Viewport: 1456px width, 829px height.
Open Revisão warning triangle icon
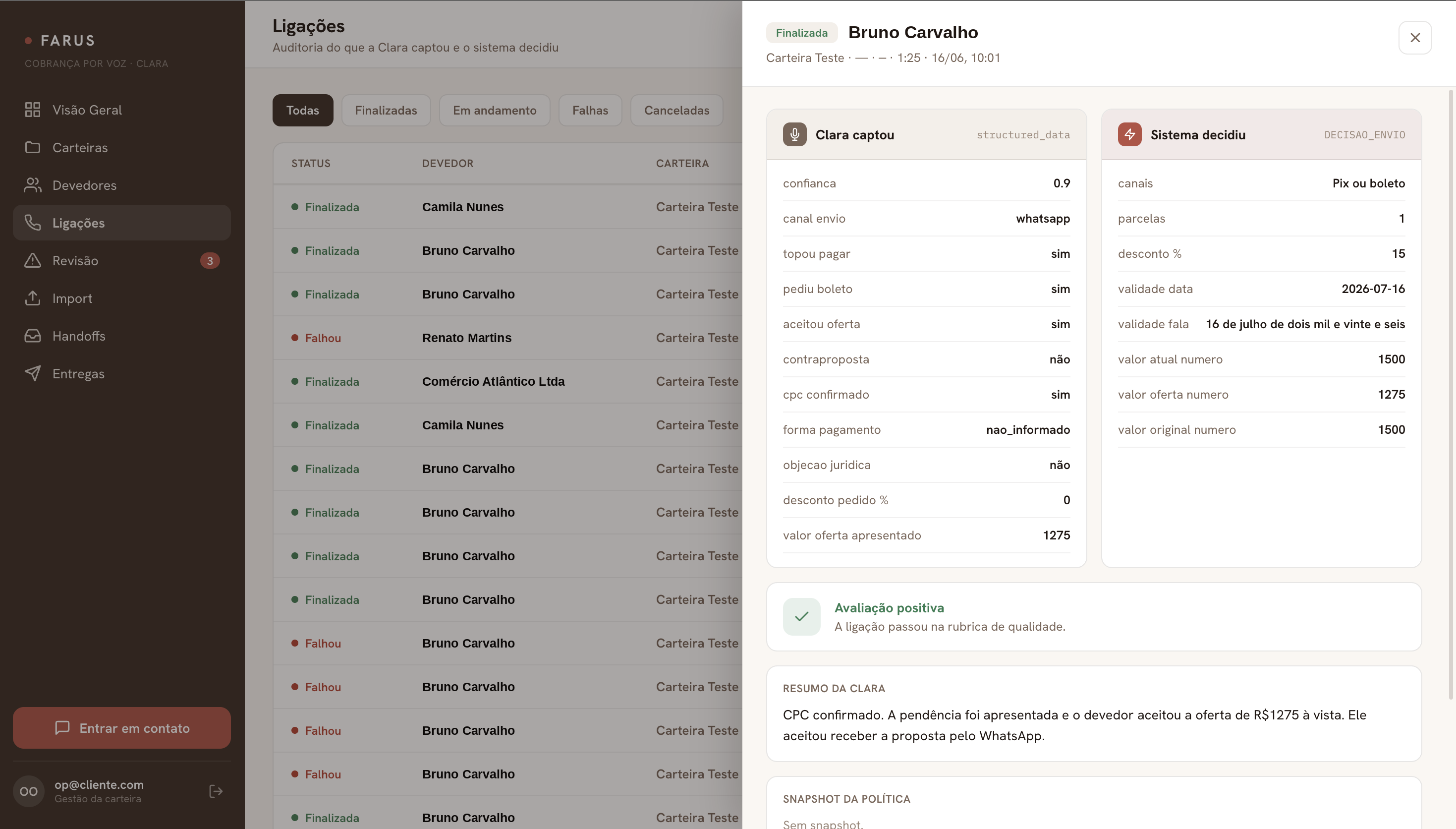point(32,260)
